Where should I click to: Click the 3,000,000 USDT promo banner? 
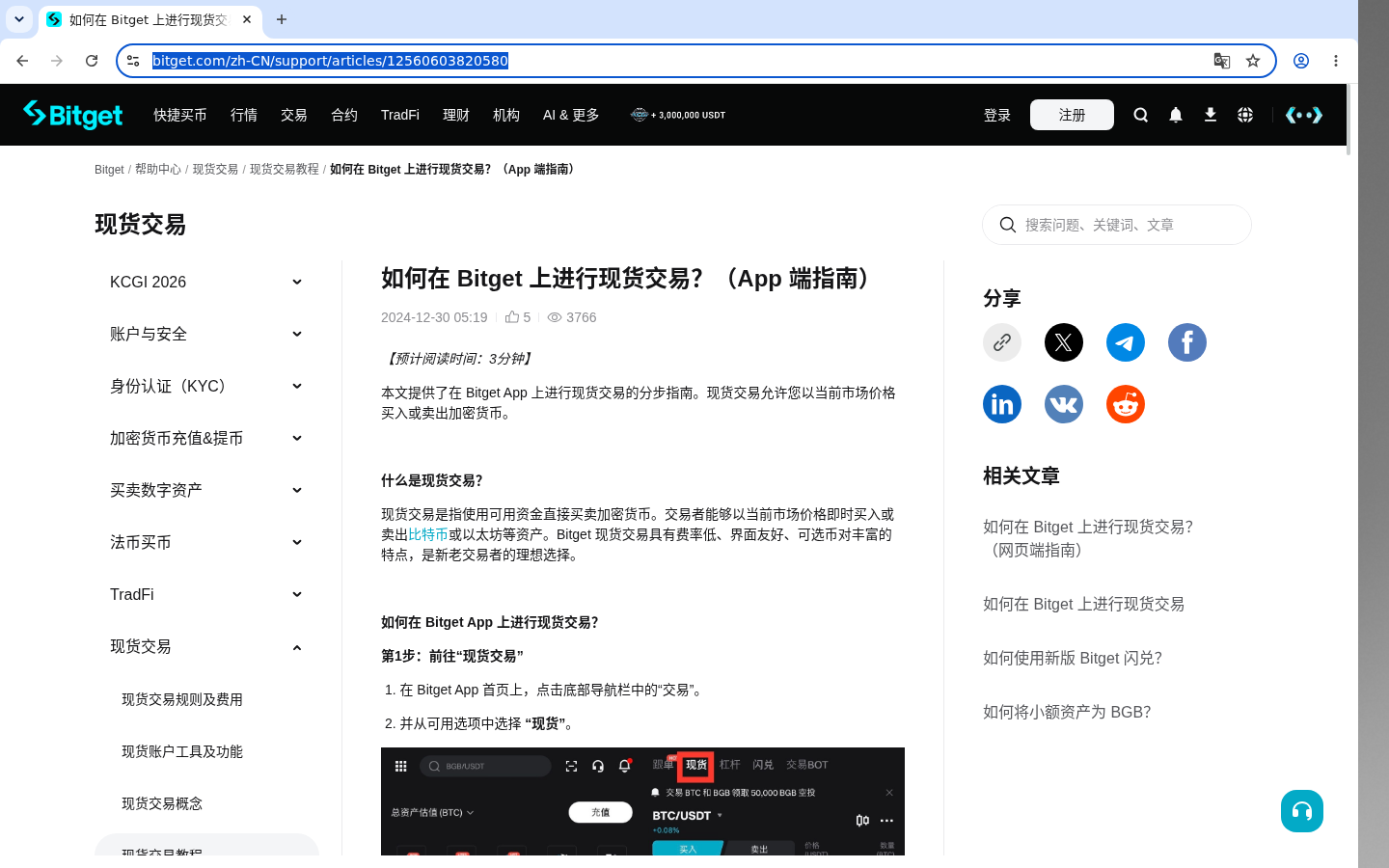[x=678, y=115]
